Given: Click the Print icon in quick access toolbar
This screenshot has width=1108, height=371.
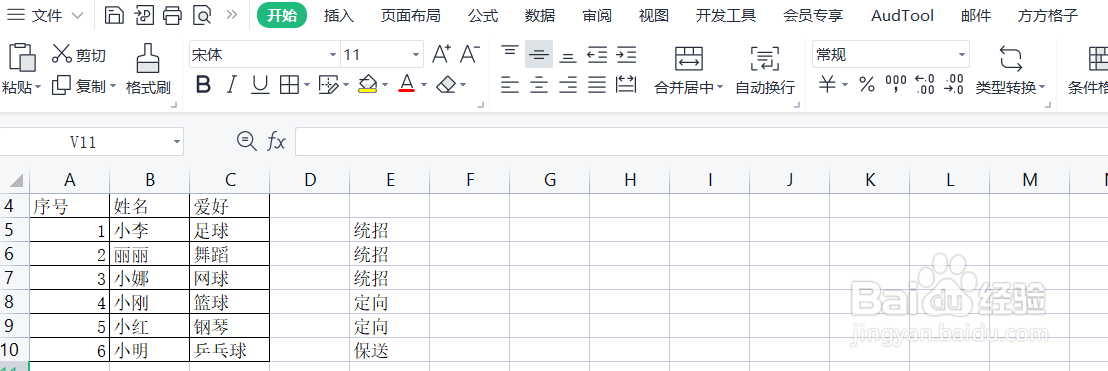Looking at the screenshot, I should [x=173, y=15].
